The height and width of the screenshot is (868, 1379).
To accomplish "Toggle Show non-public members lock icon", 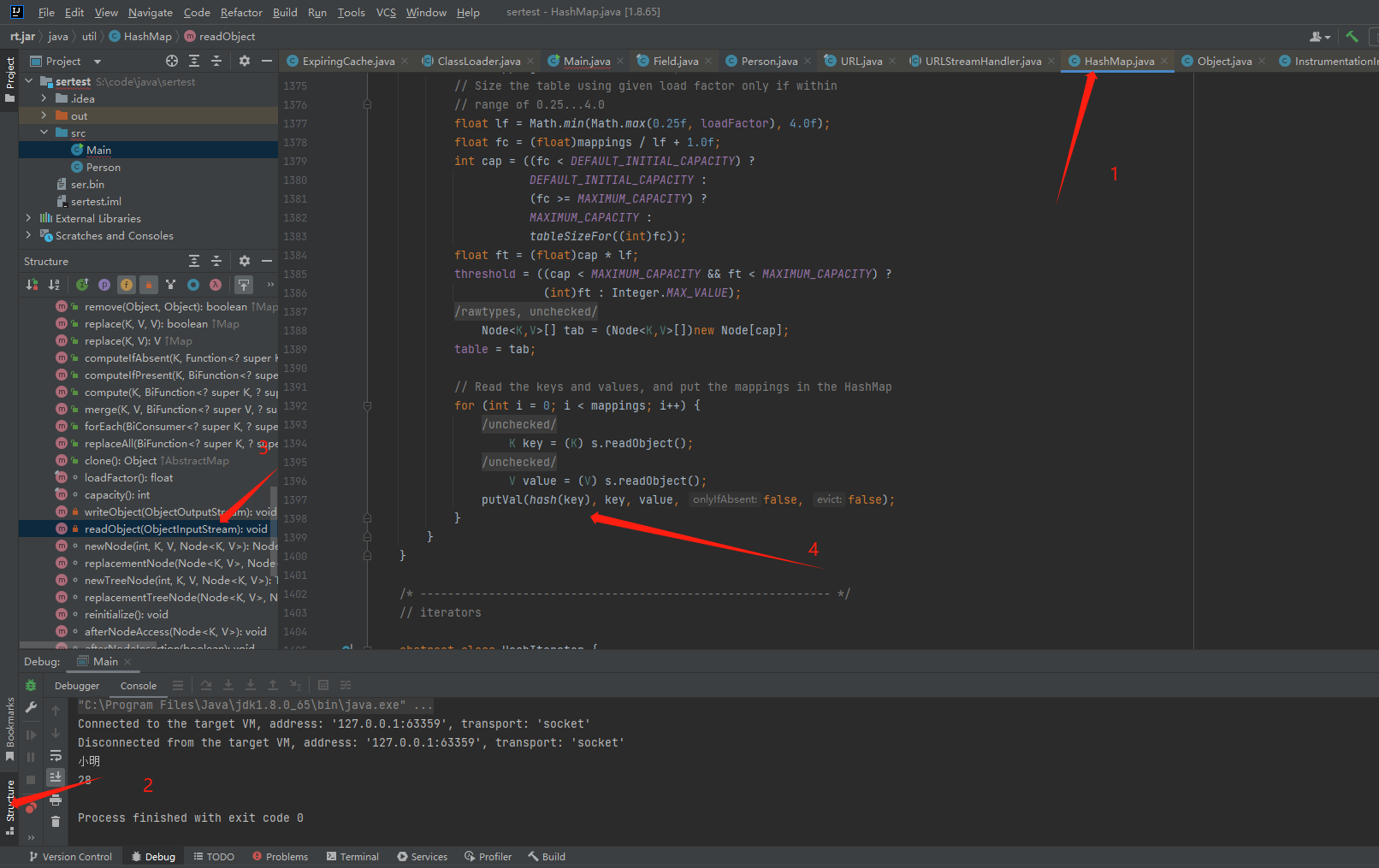I will tap(149, 285).
